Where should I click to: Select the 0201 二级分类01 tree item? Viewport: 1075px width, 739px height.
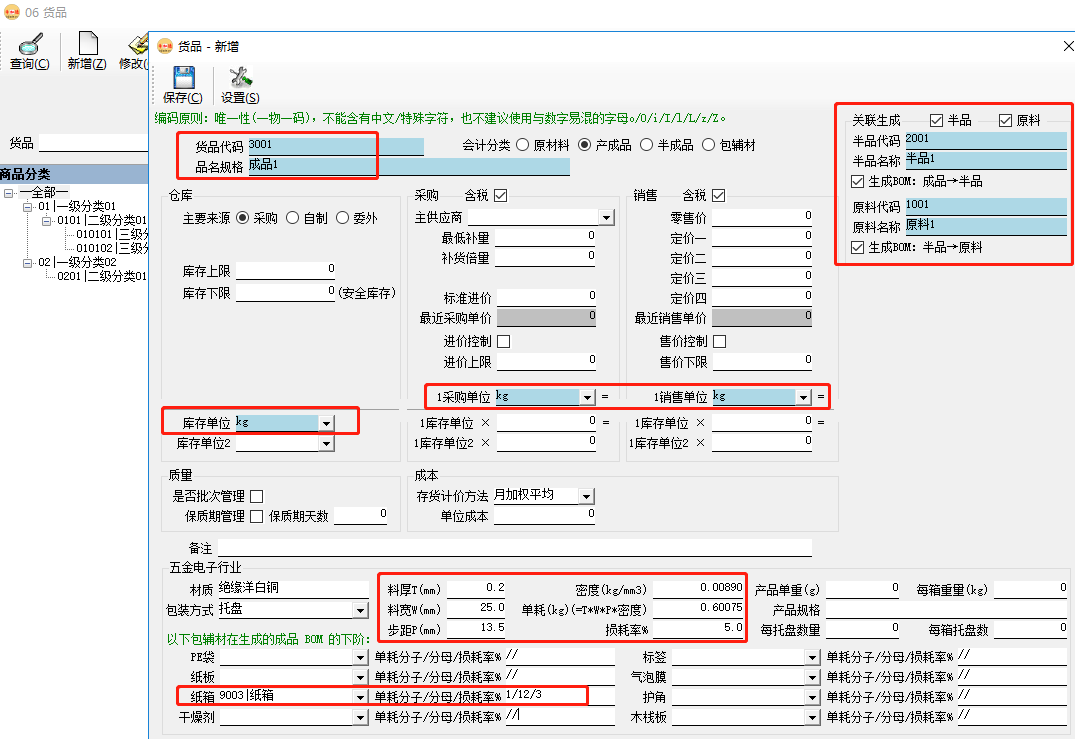pyautogui.click(x=90, y=277)
